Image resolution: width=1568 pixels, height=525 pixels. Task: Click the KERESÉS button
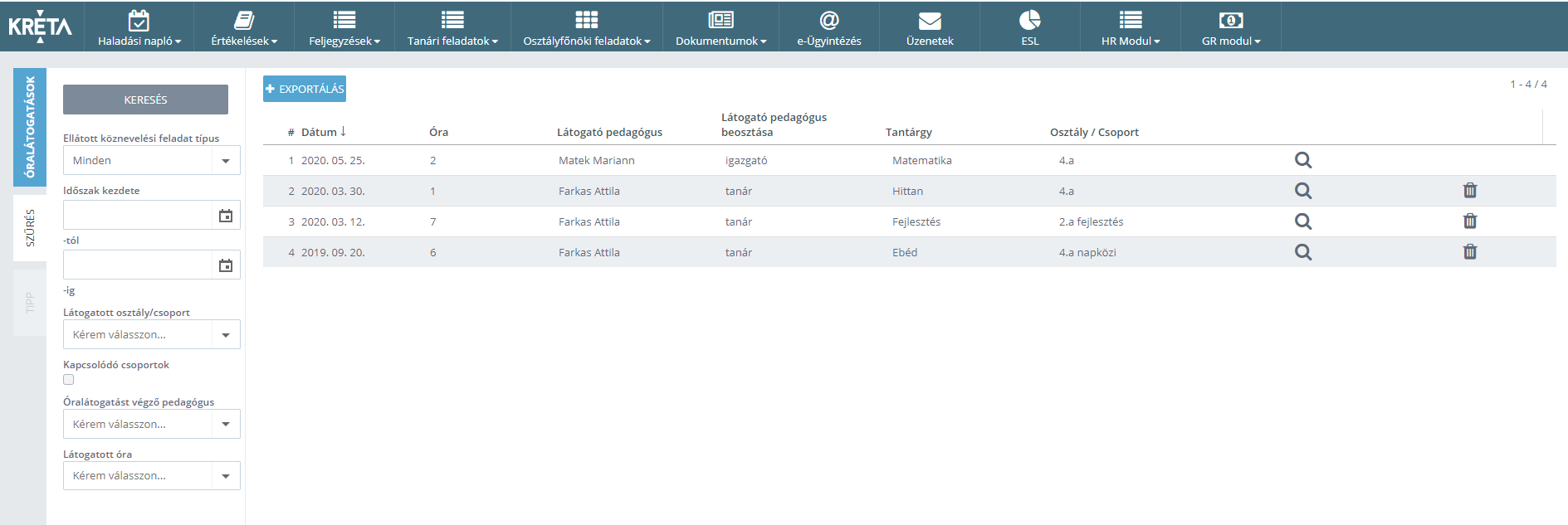145,100
